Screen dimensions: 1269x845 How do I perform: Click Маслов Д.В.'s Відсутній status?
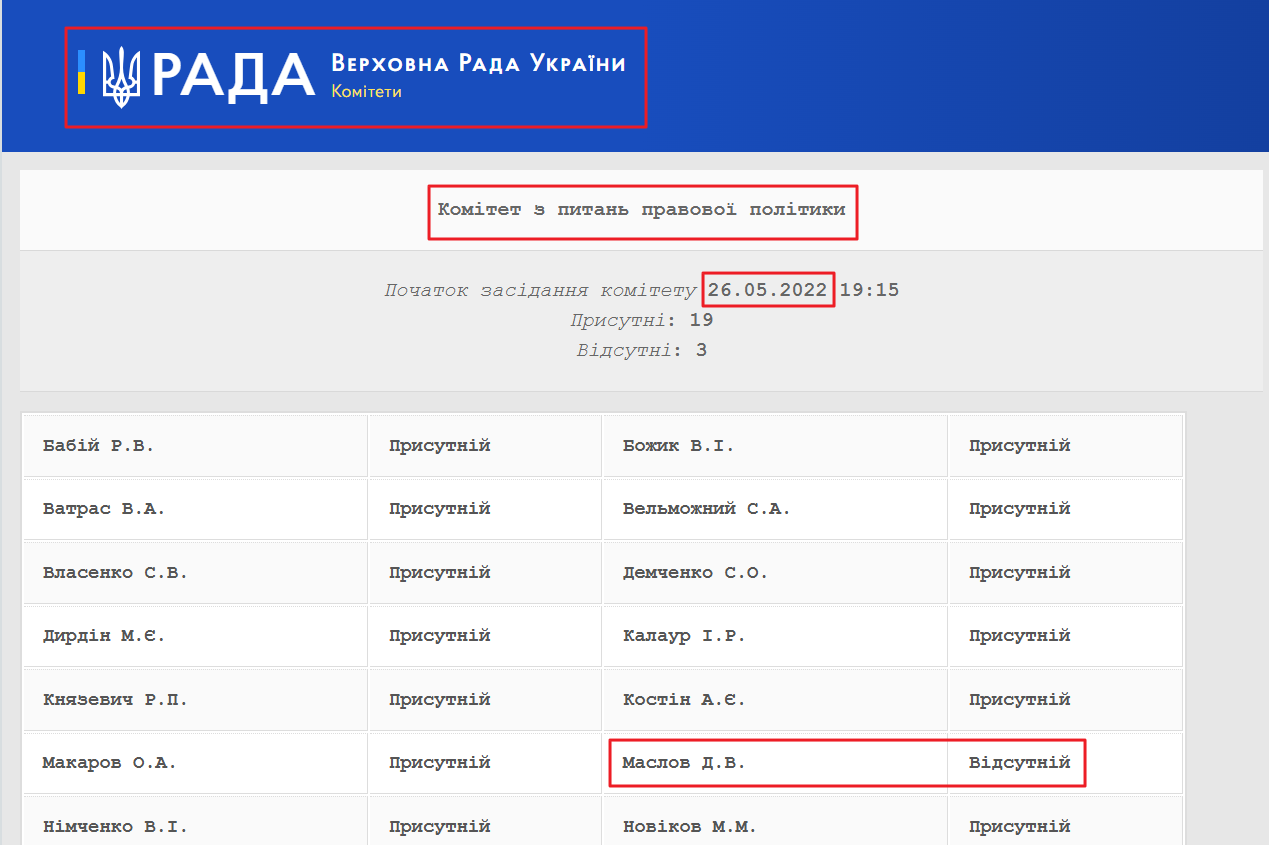tap(1019, 762)
